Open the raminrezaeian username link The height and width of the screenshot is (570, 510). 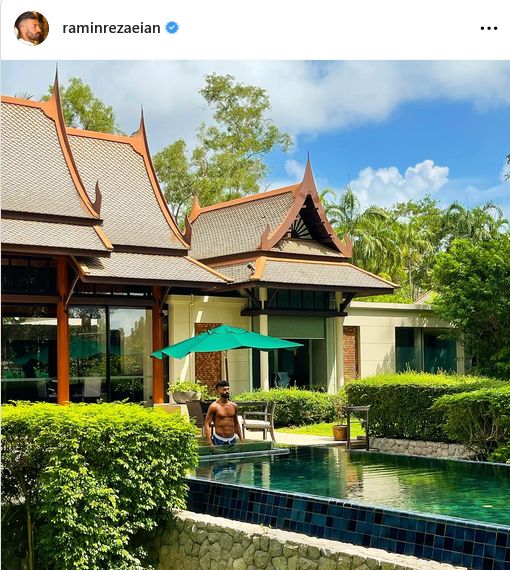pyautogui.click(x=111, y=28)
